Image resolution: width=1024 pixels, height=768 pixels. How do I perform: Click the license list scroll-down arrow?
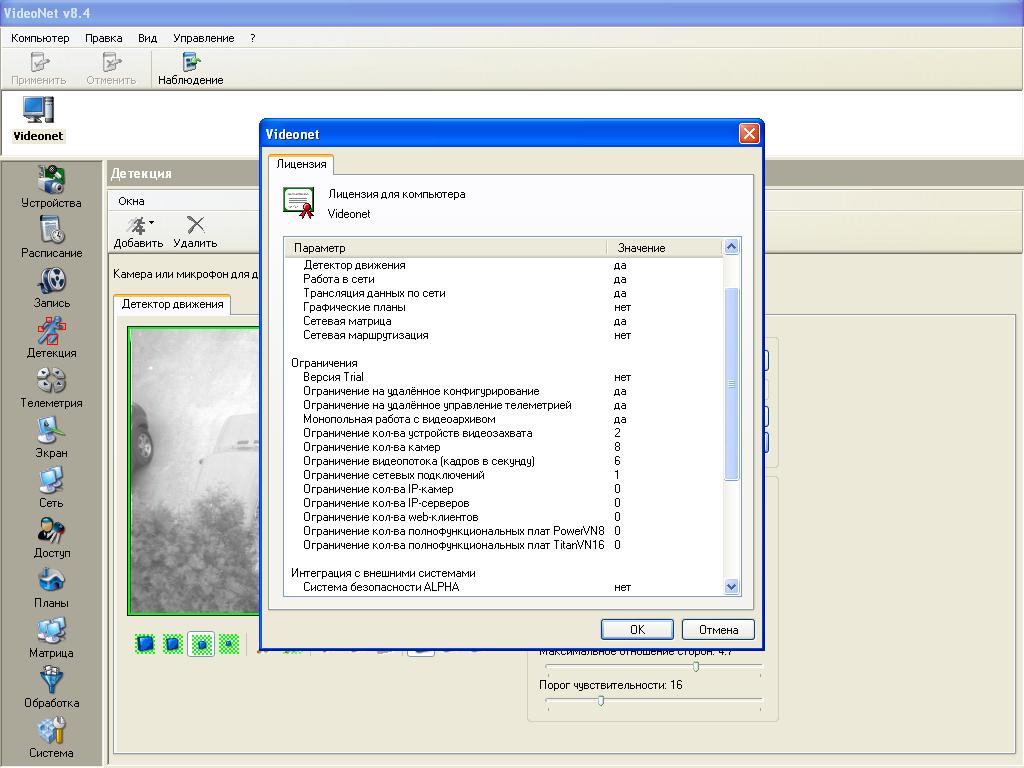pos(731,586)
